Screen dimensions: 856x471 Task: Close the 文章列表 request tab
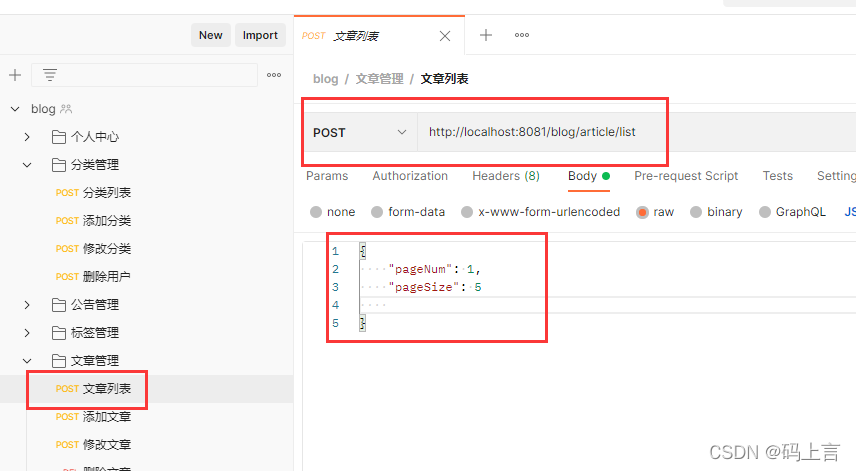[x=445, y=36]
